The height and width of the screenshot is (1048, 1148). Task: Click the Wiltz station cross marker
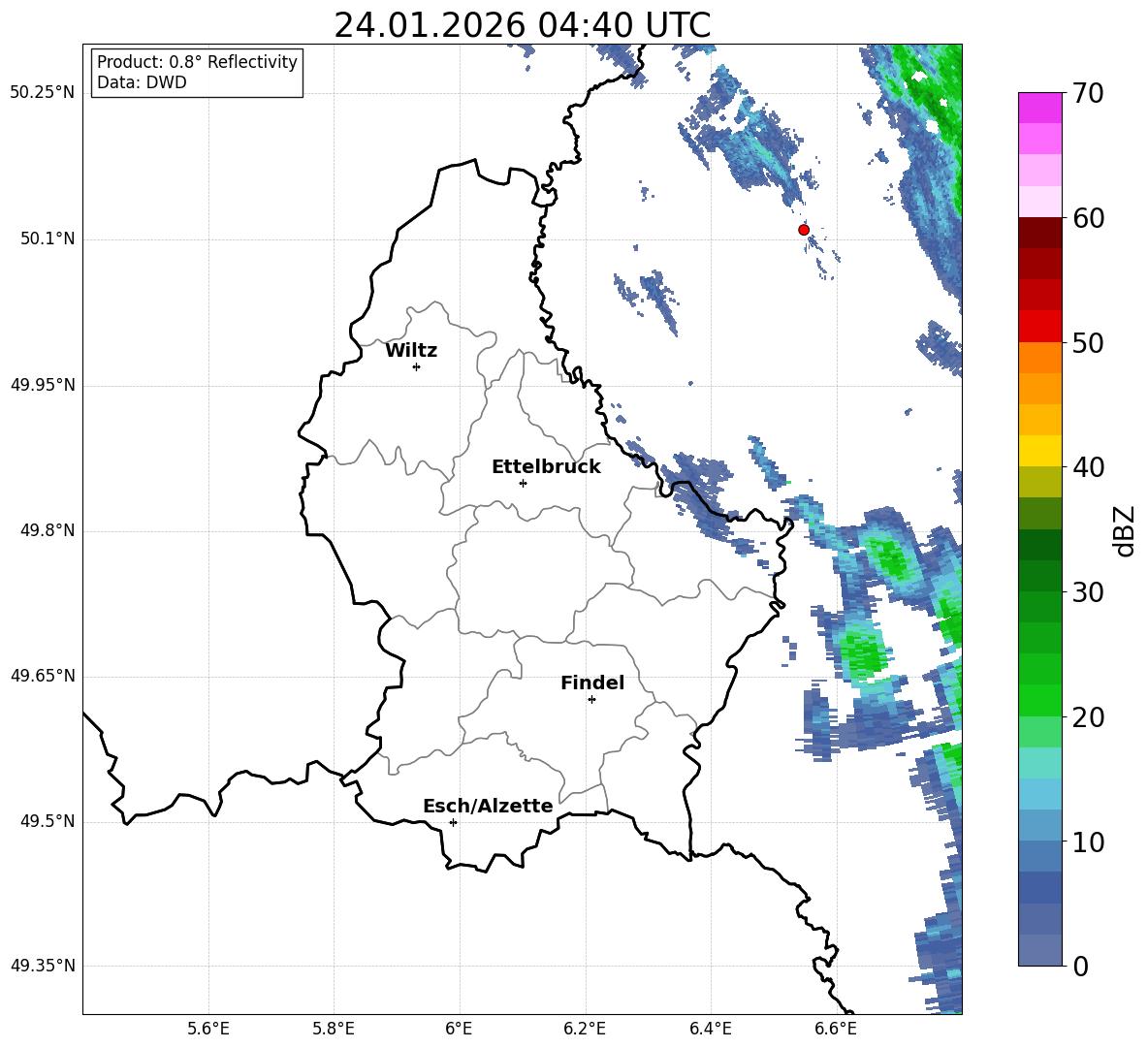[417, 366]
